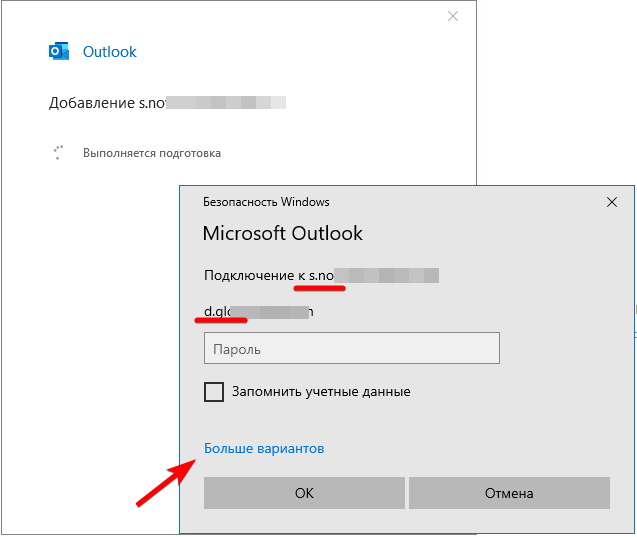
Task: Tick the 'Запомнить учетные данные' checkbox
Action: 214,392
